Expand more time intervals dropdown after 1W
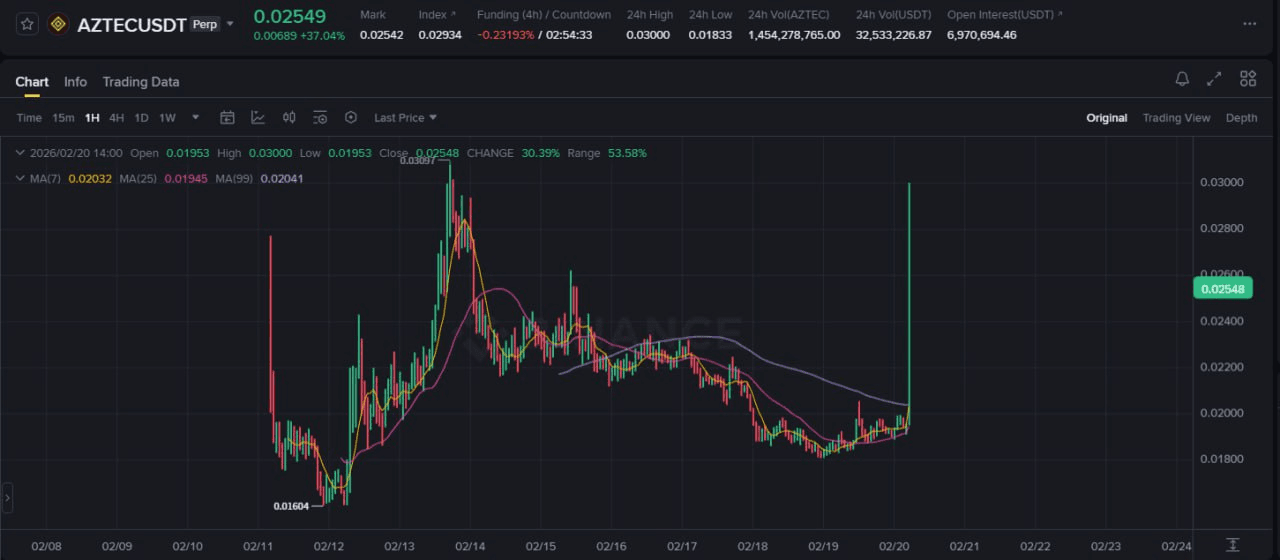1280x560 pixels. click(195, 118)
